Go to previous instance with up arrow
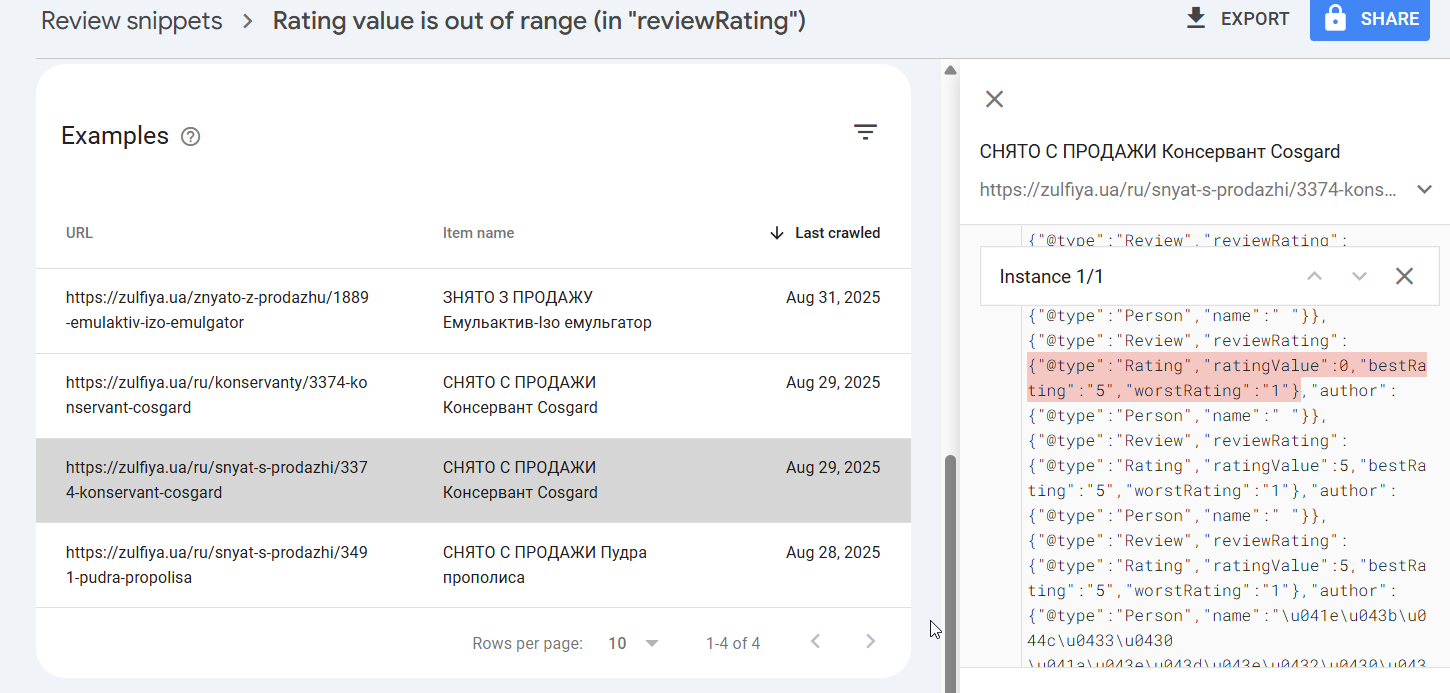The width and height of the screenshot is (1450, 693). click(x=1315, y=276)
